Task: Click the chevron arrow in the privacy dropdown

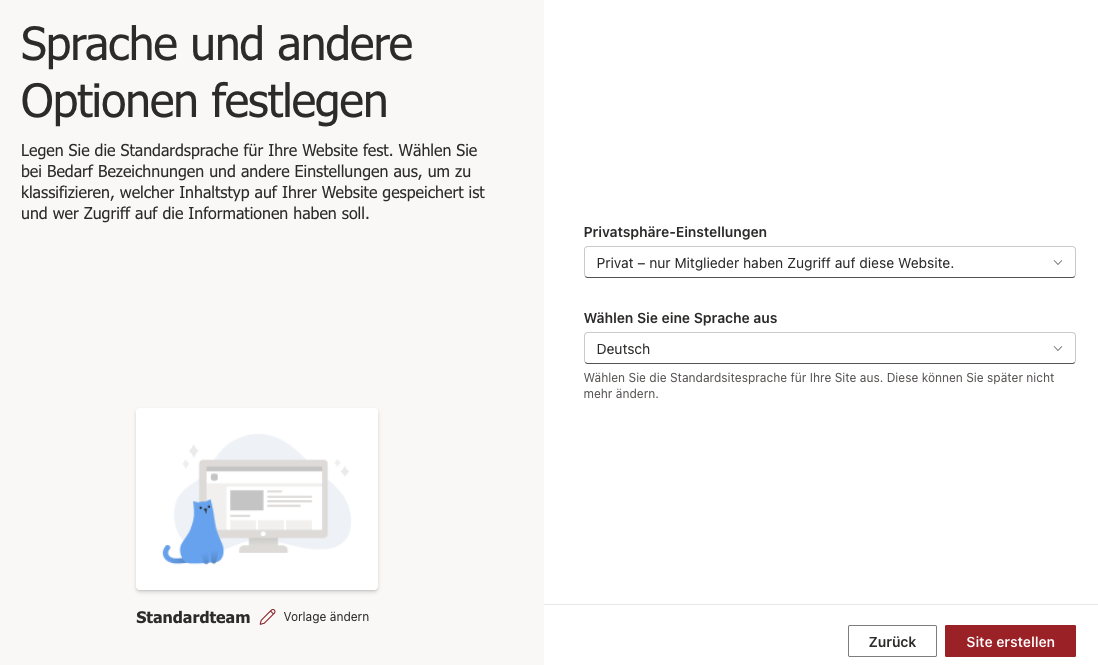Action: point(1058,262)
